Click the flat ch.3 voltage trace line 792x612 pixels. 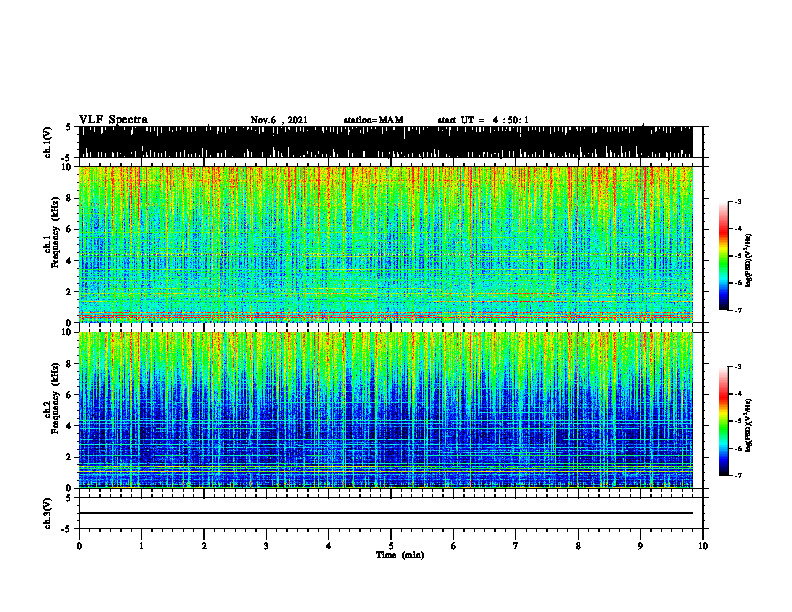point(385,513)
